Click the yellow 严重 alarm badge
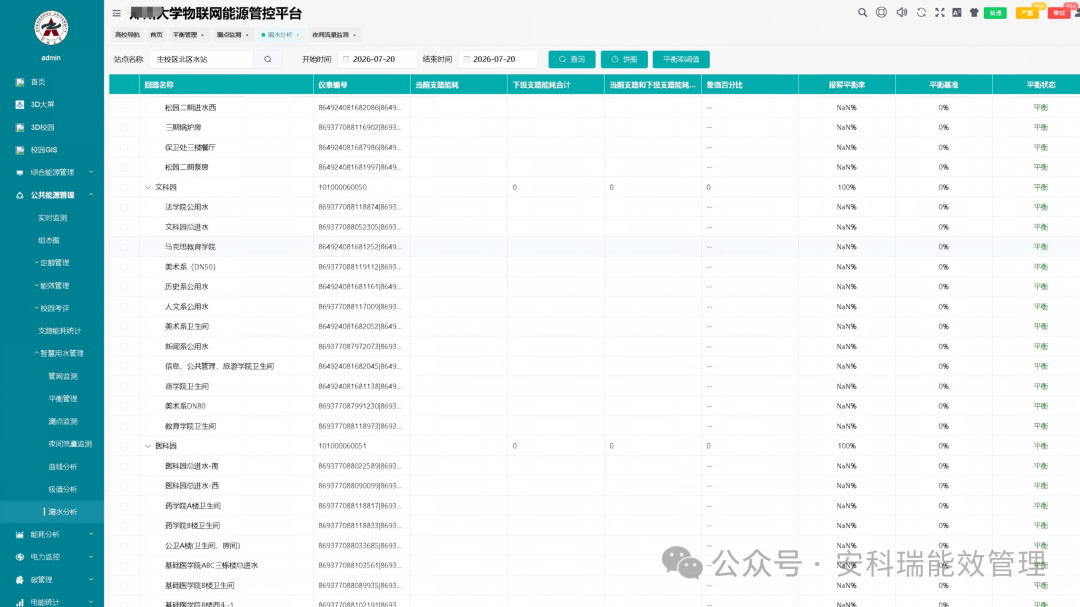 coord(1027,13)
